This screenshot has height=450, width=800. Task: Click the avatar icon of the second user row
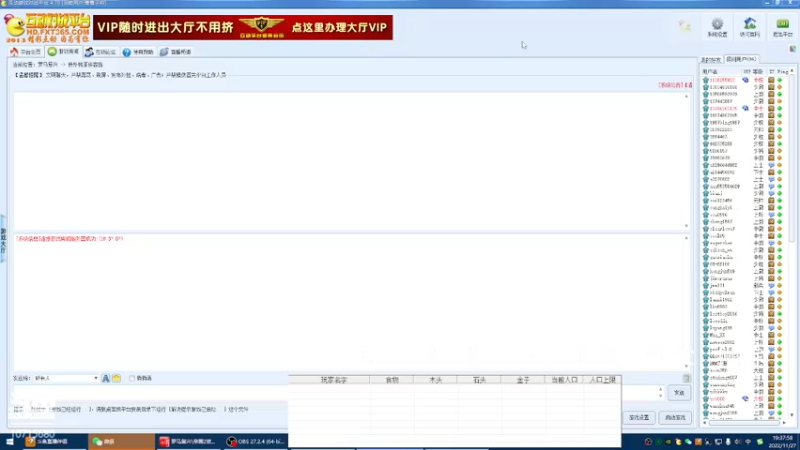706,87
